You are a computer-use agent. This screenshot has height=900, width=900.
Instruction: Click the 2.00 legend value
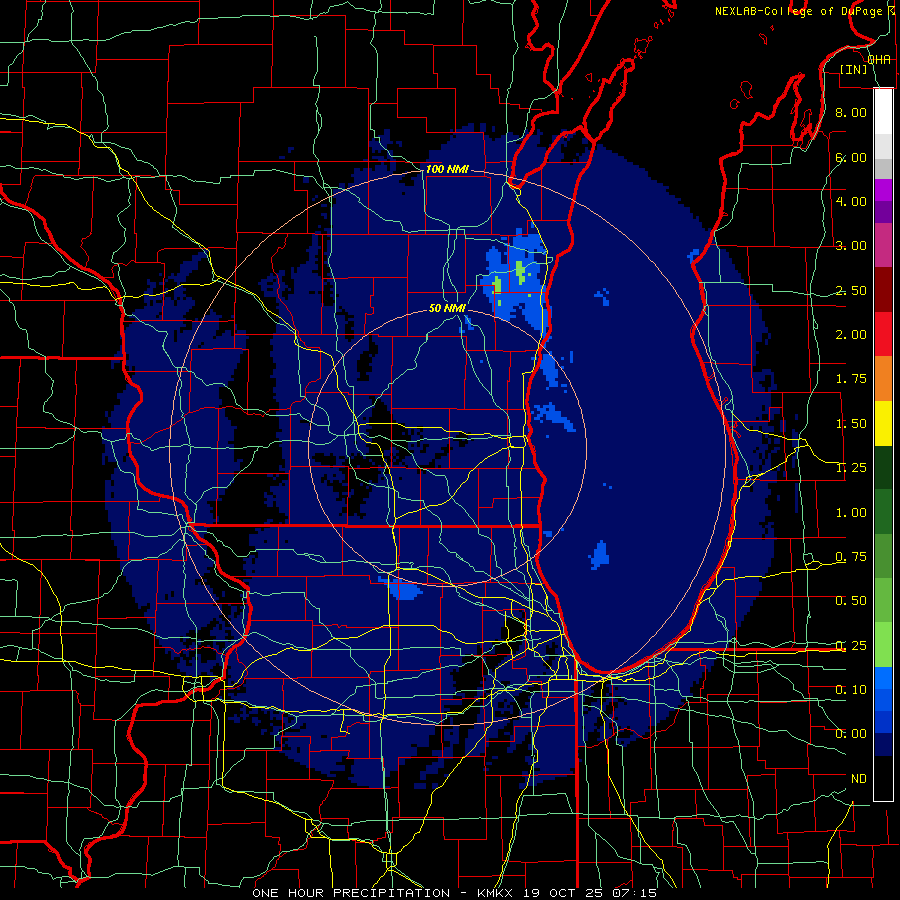coord(851,335)
